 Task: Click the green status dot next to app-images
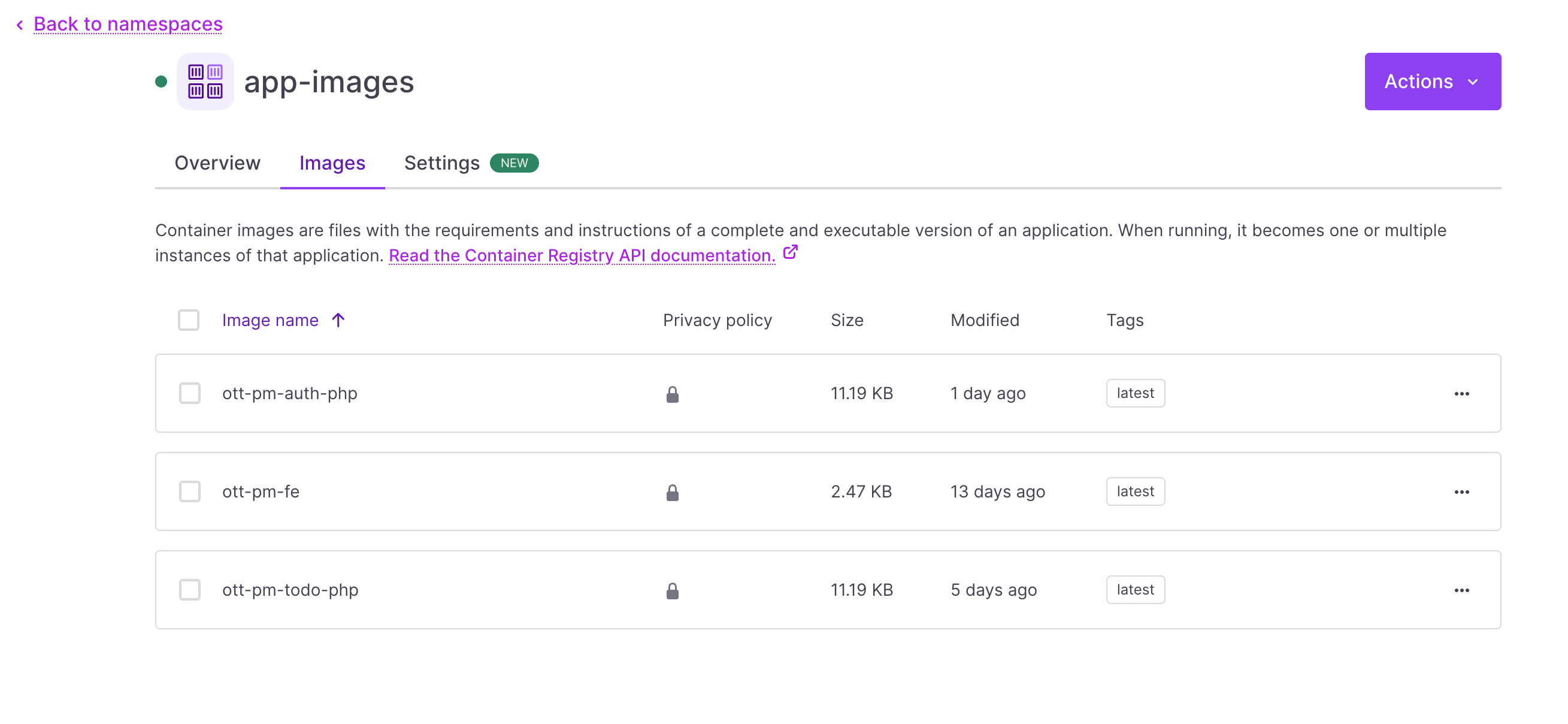point(161,81)
